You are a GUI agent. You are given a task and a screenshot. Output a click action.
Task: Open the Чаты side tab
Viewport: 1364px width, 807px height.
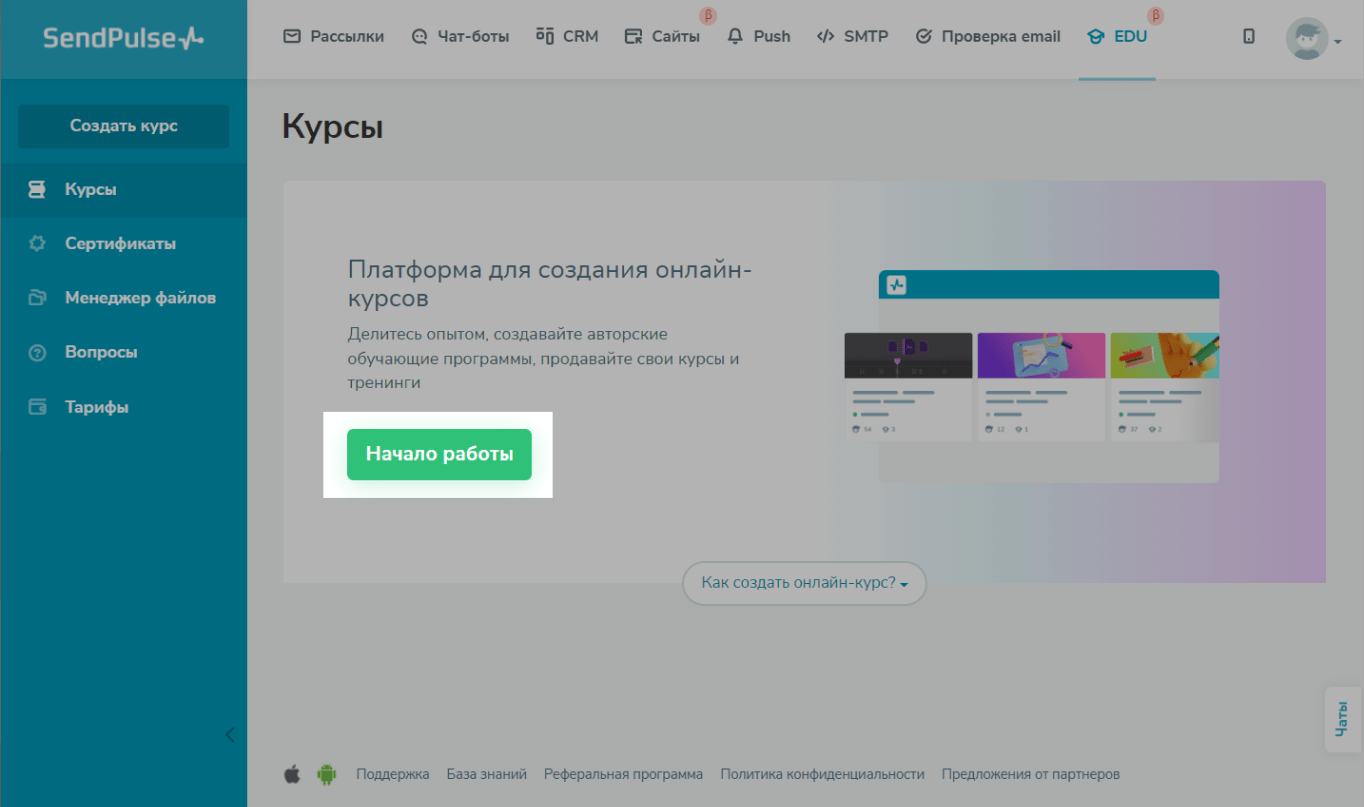1343,719
